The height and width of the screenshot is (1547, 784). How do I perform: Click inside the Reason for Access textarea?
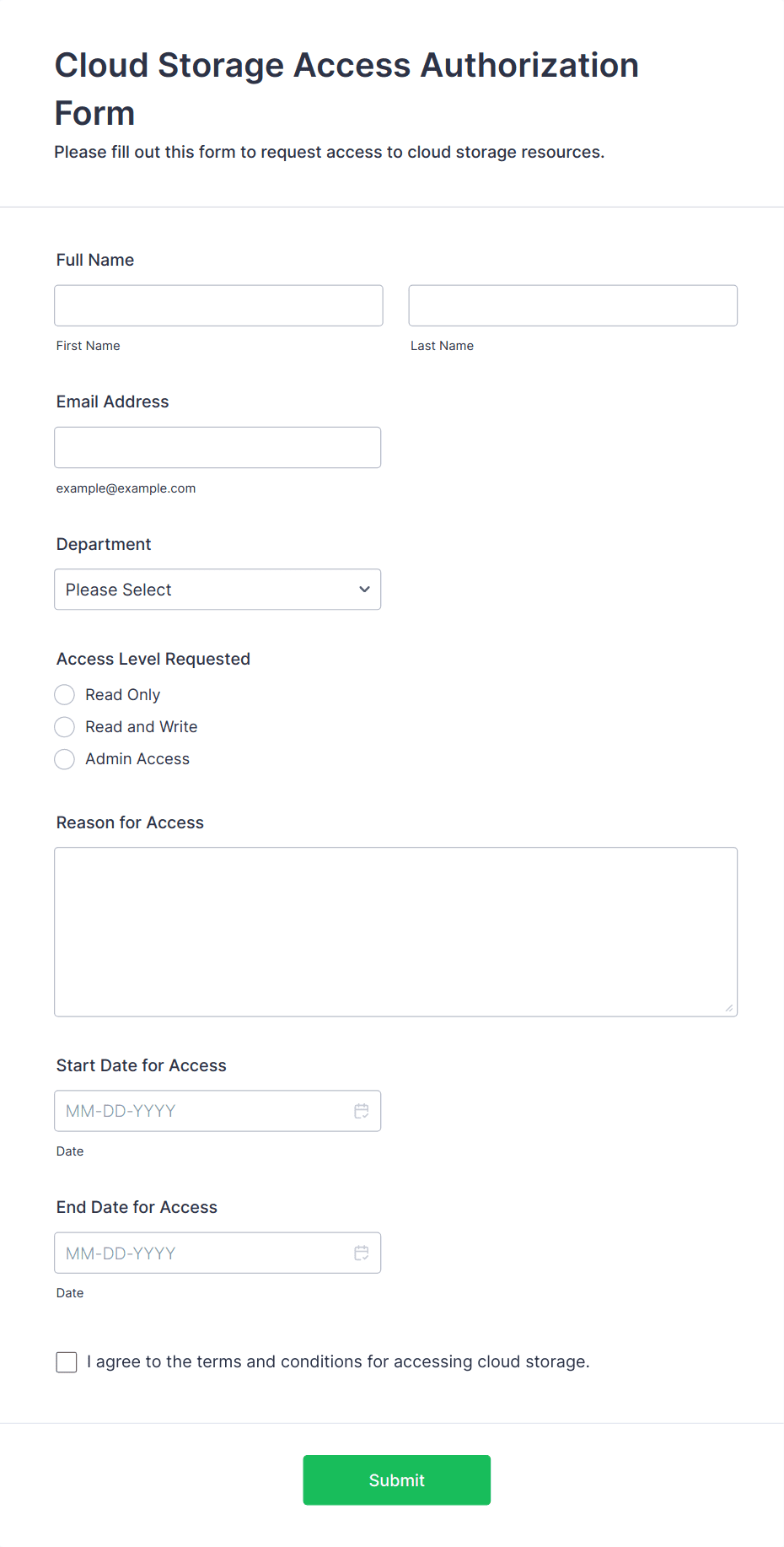click(x=396, y=932)
